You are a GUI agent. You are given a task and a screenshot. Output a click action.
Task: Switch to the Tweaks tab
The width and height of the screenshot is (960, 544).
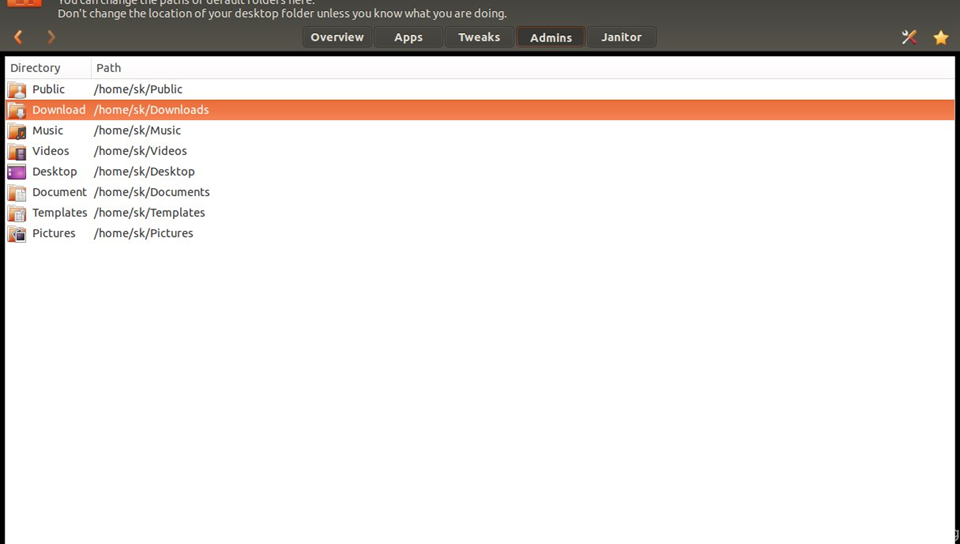479,37
